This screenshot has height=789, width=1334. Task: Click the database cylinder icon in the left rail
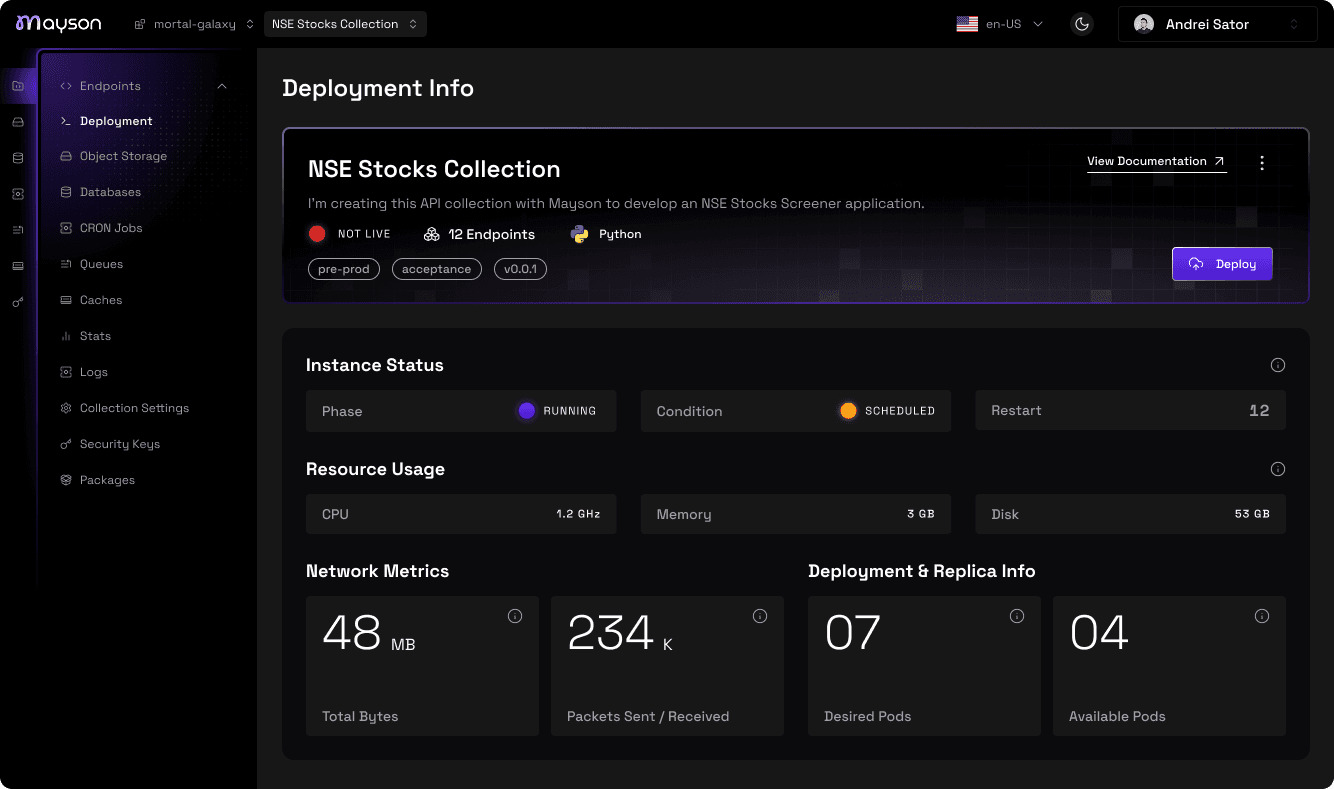click(18, 158)
